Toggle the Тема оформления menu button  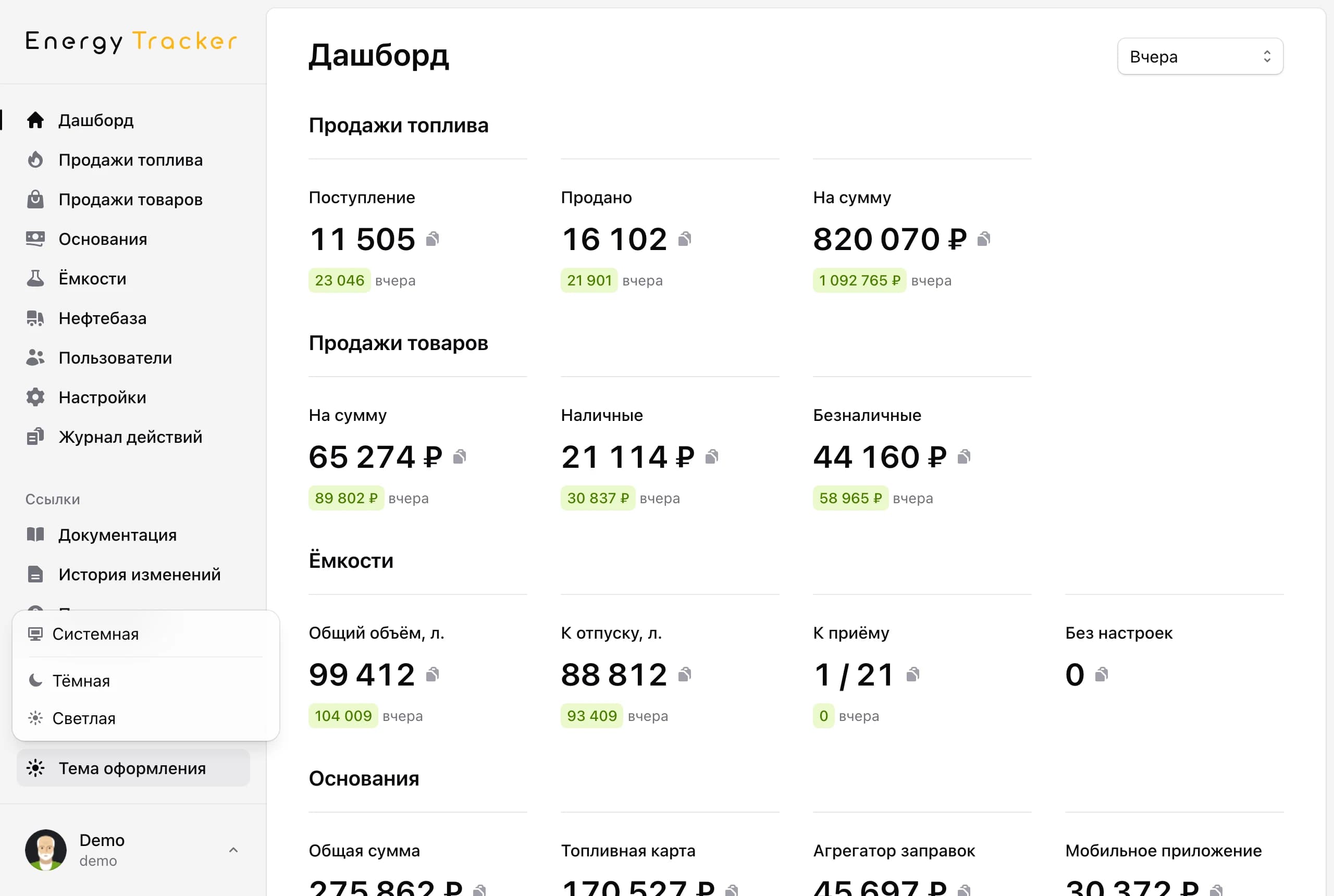133,768
